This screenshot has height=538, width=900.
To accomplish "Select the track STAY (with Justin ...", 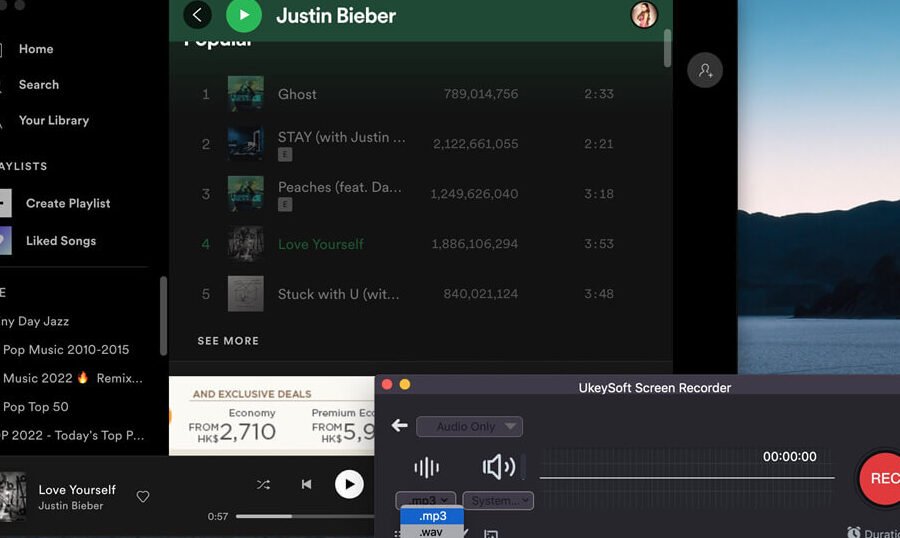I will [x=342, y=137].
